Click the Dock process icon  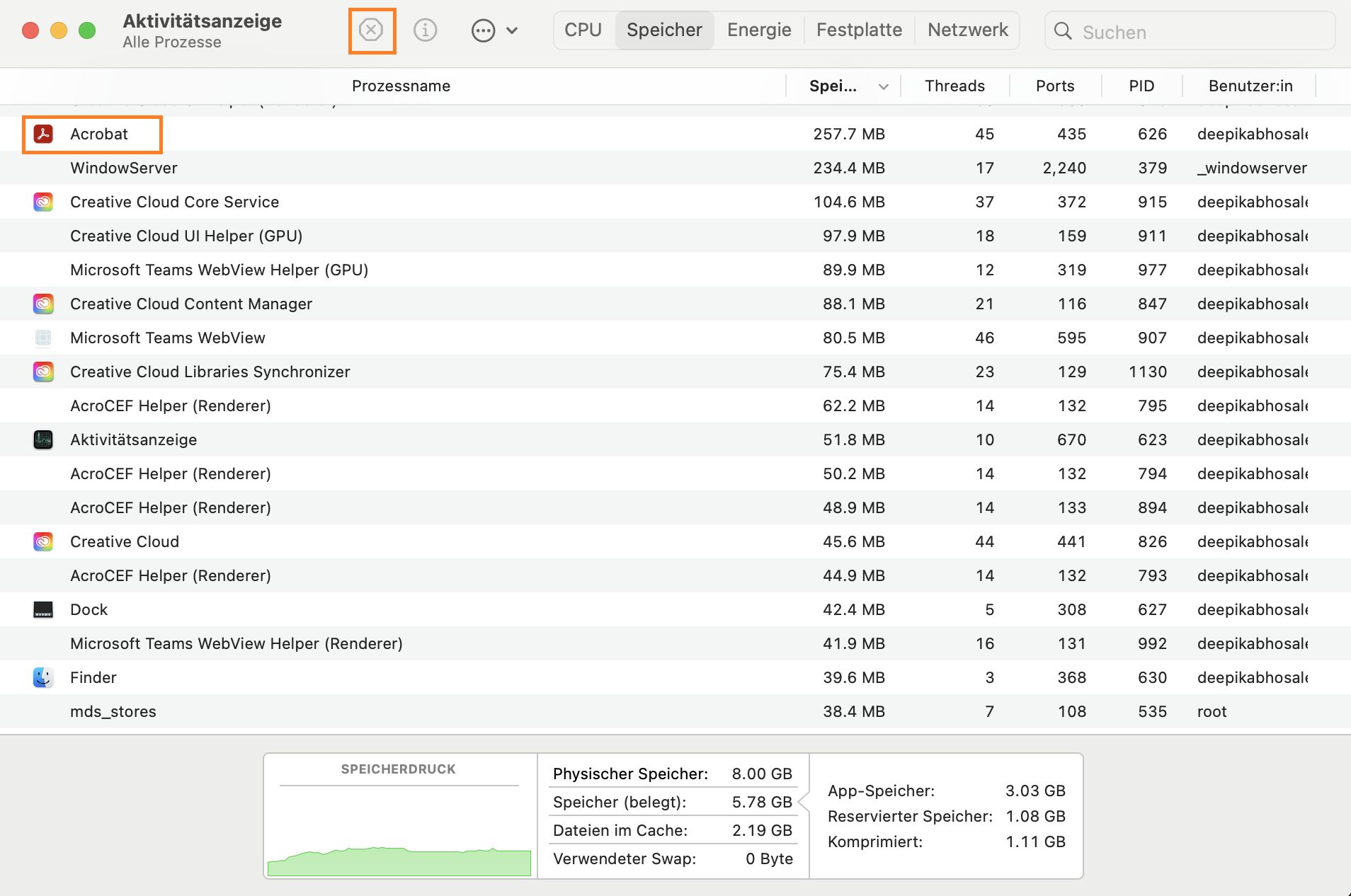click(x=43, y=609)
